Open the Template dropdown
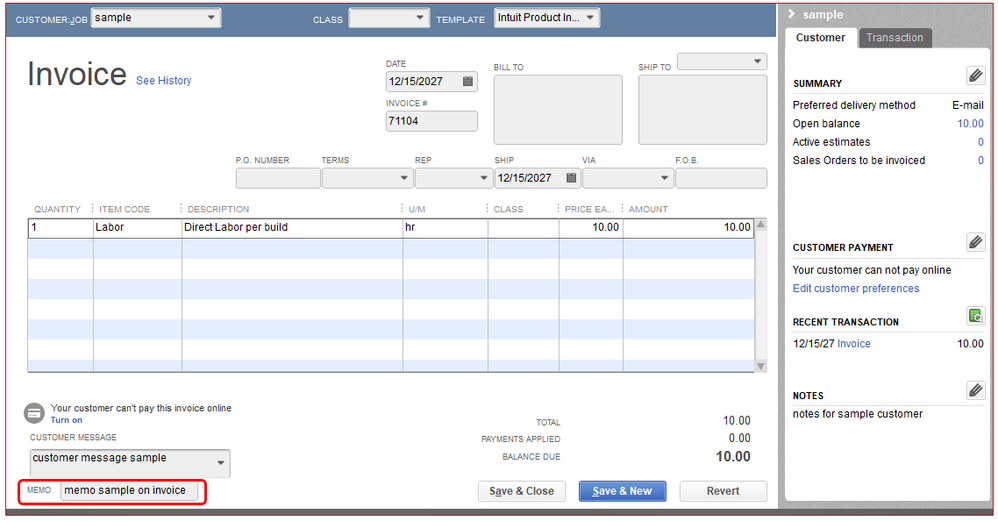 click(590, 18)
